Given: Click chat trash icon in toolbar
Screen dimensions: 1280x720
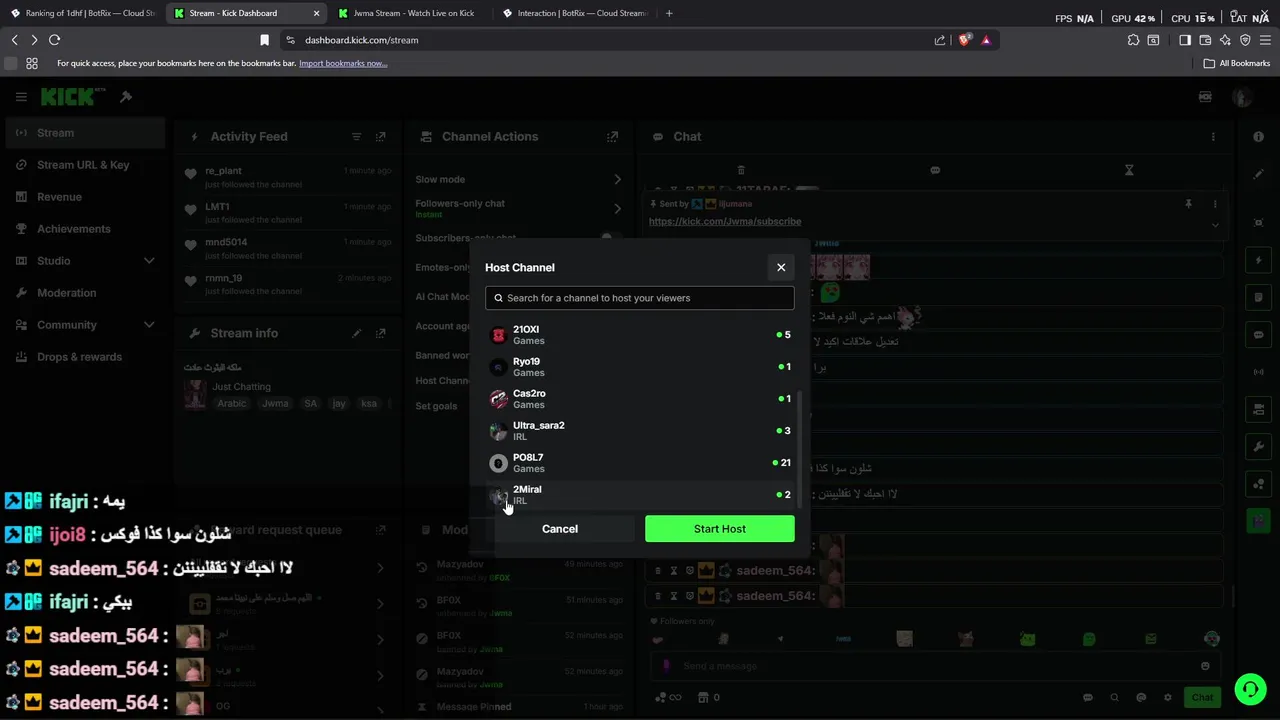Looking at the screenshot, I should [x=741, y=170].
